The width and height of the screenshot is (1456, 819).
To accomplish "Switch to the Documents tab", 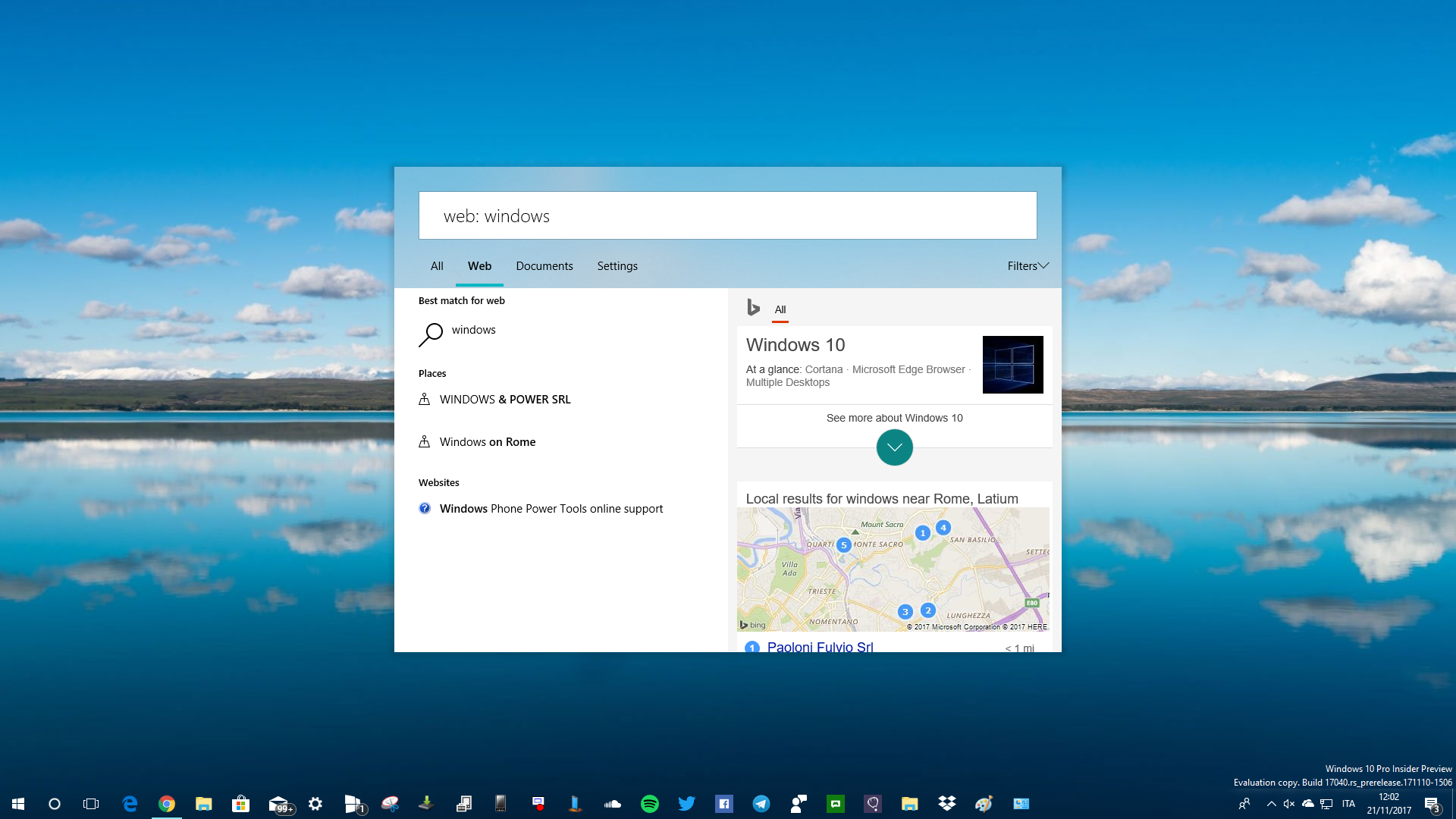I will (544, 266).
